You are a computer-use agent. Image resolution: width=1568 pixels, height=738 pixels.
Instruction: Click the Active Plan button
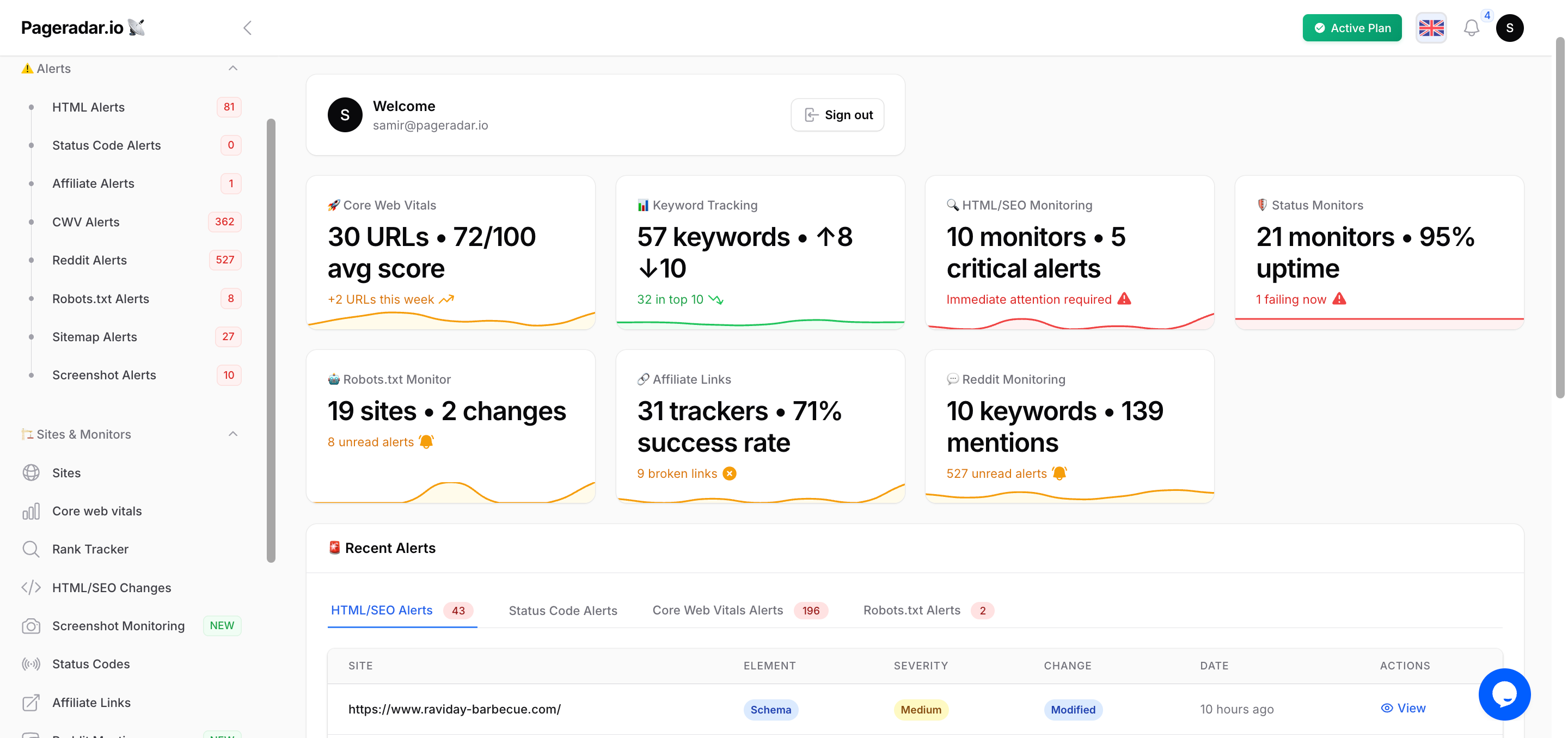(x=1351, y=28)
